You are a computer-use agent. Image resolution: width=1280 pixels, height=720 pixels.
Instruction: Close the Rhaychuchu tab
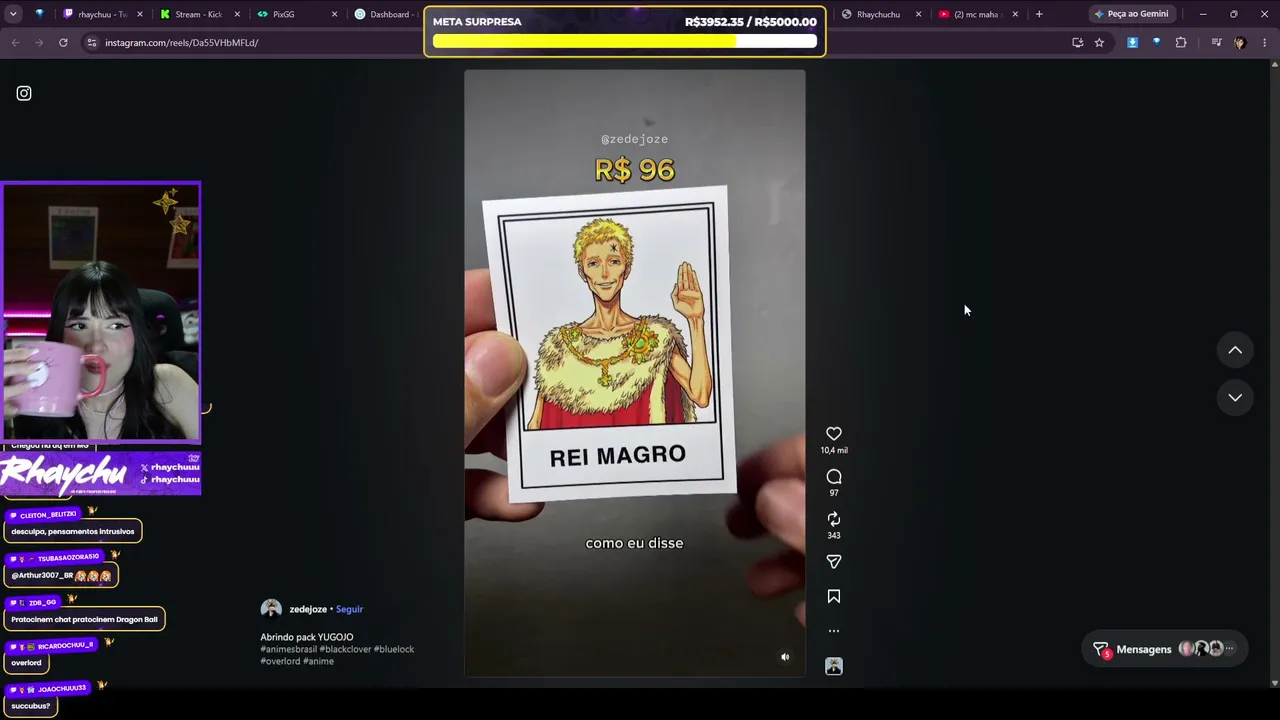[x=918, y=14]
